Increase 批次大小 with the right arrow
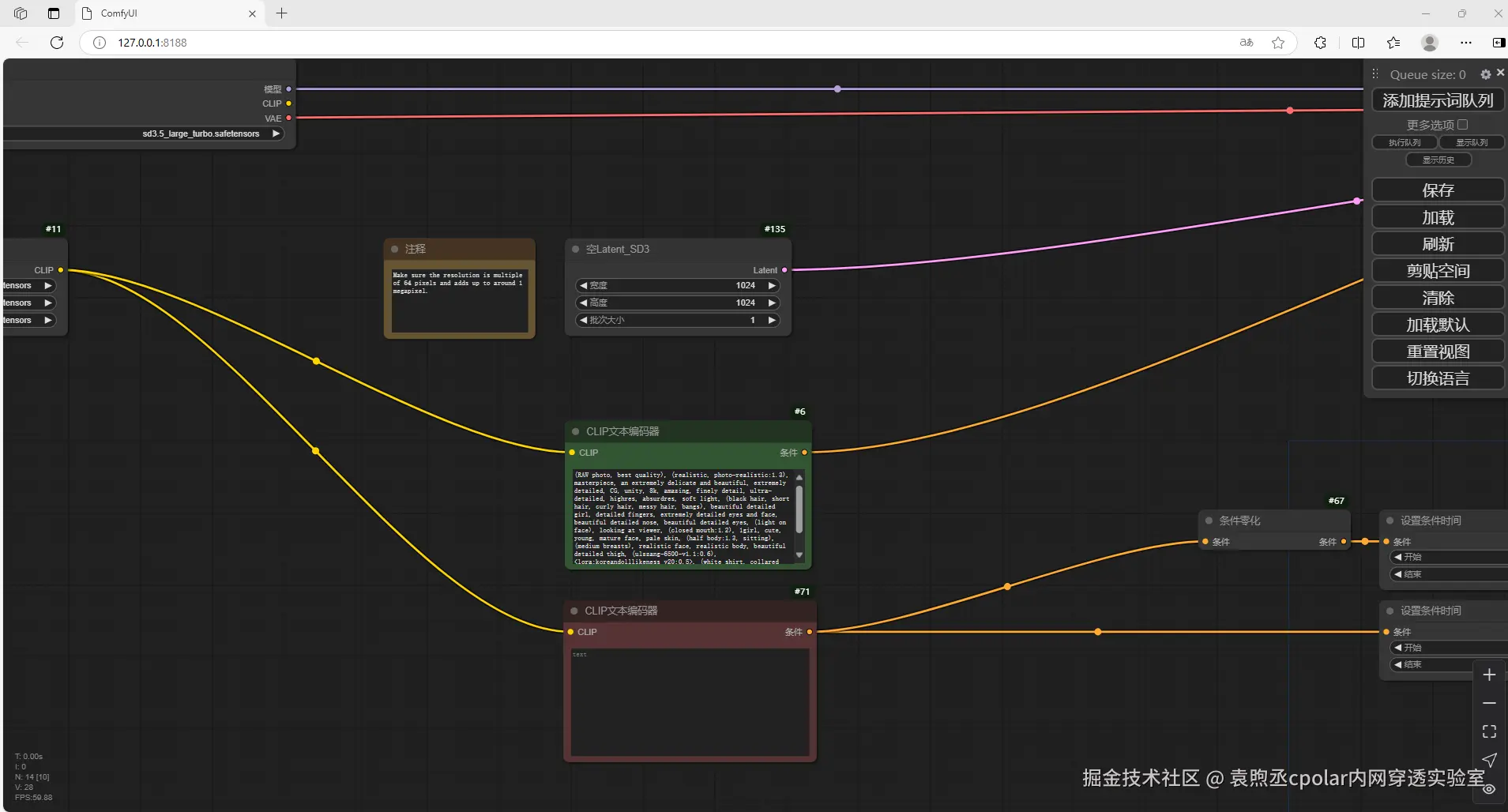This screenshot has width=1508, height=812. pyautogui.click(x=772, y=320)
